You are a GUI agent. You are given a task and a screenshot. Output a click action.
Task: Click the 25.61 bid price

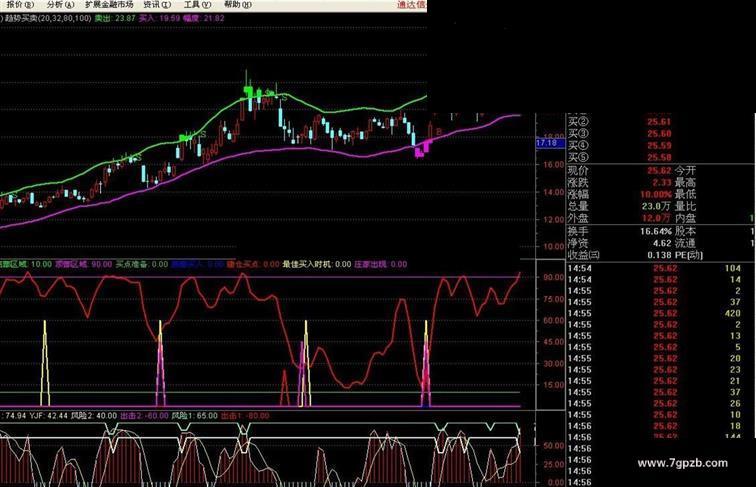659,122
